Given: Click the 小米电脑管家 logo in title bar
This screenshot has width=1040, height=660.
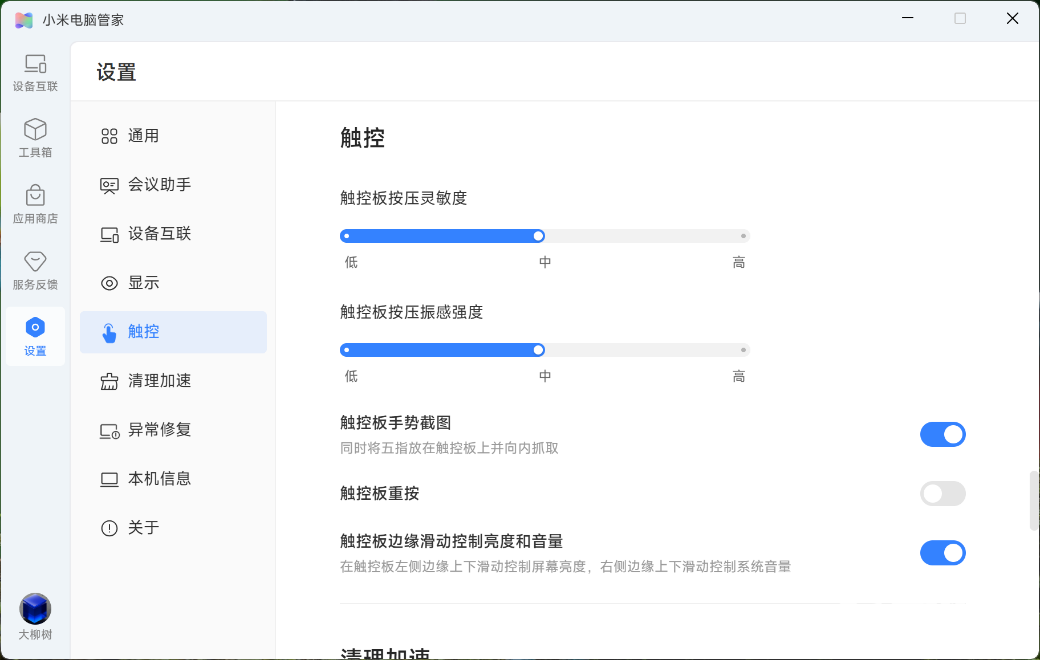Looking at the screenshot, I should click(24, 19).
